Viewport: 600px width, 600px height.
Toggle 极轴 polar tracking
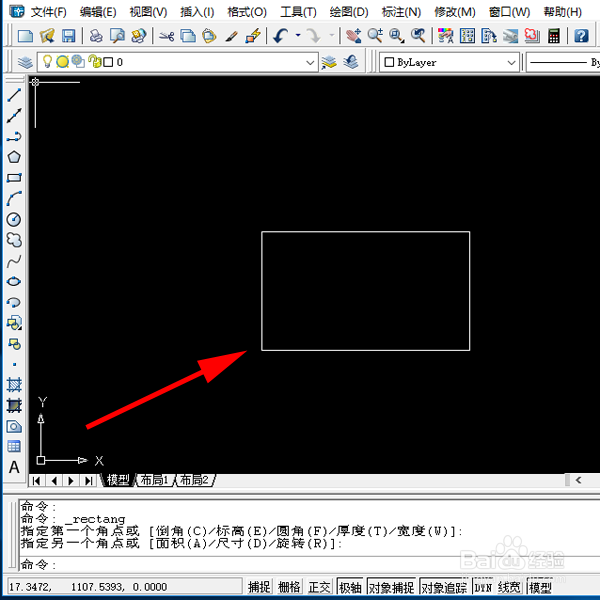click(350, 587)
